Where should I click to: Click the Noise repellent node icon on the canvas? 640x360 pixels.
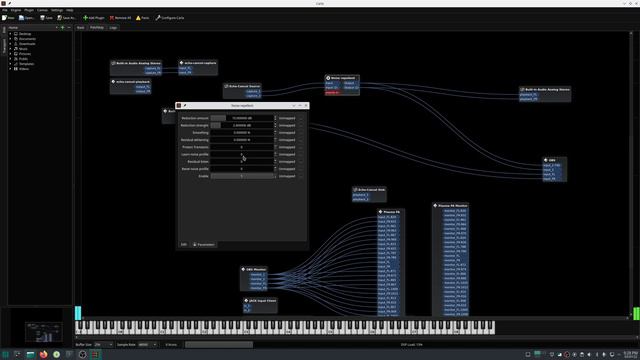328,78
